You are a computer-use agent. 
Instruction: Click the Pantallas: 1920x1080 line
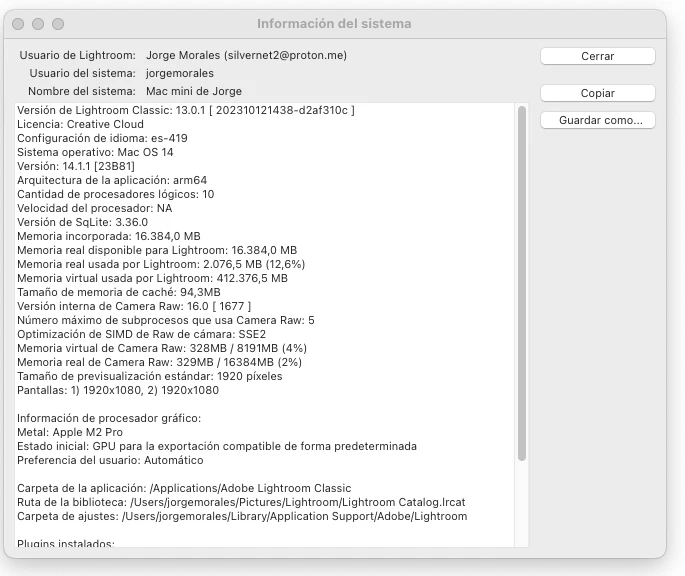118,390
